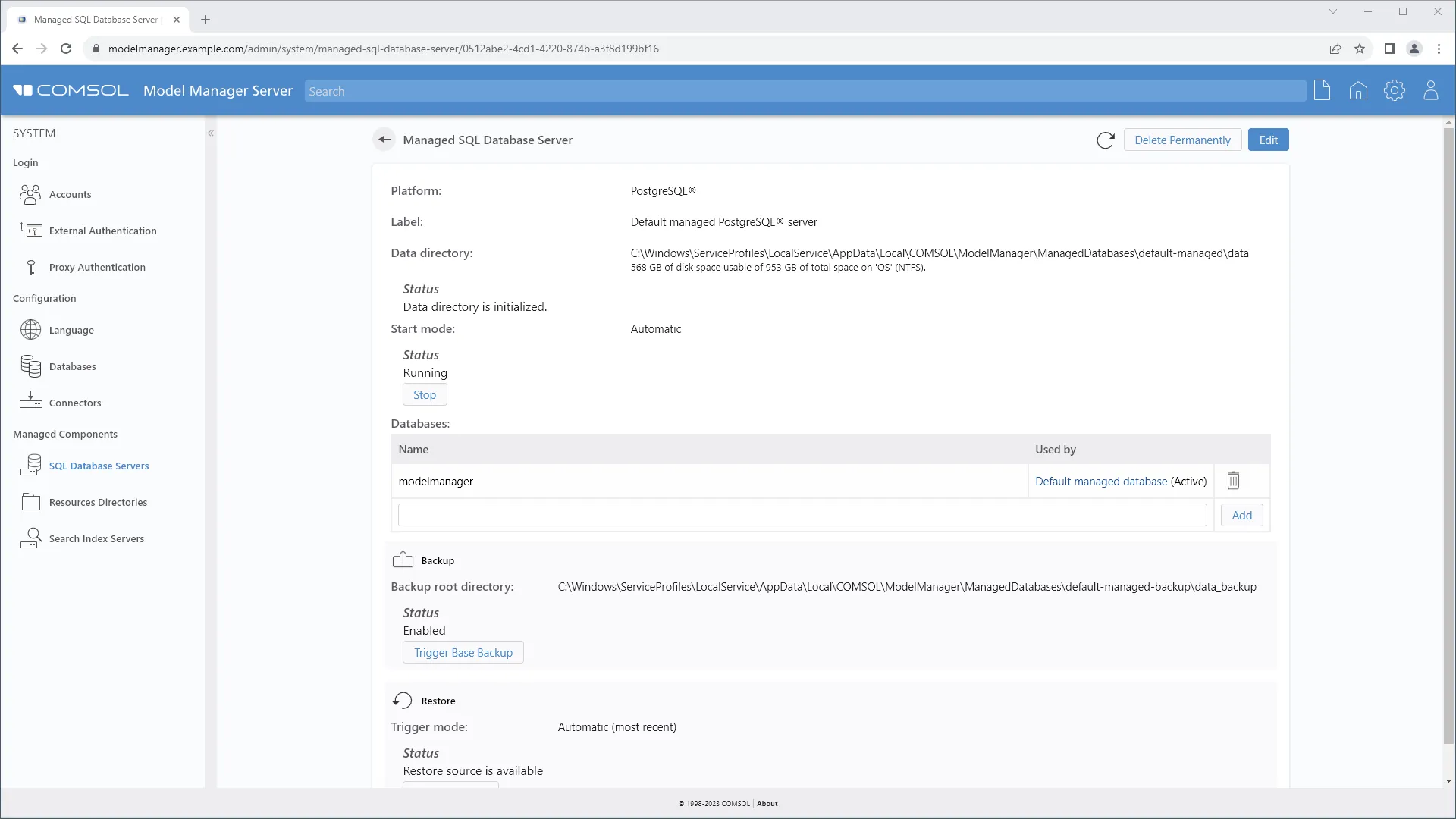Go to home via header house icon
1456x819 pixels.
pyautogui.click(x=1358, y=91)
